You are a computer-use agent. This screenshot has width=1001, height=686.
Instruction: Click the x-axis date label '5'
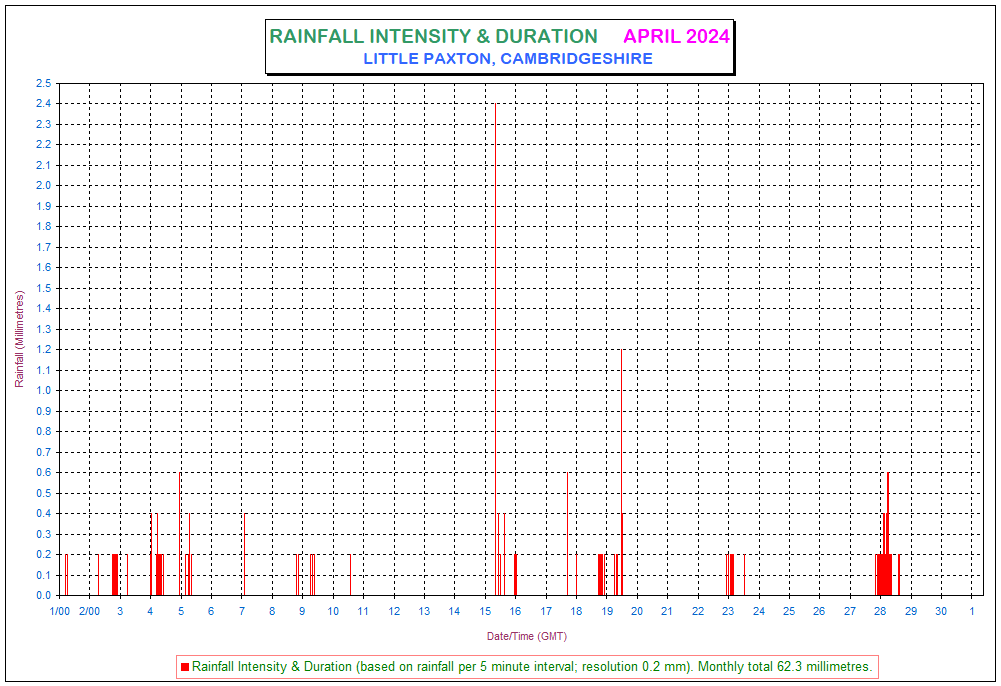pos(181,611)
